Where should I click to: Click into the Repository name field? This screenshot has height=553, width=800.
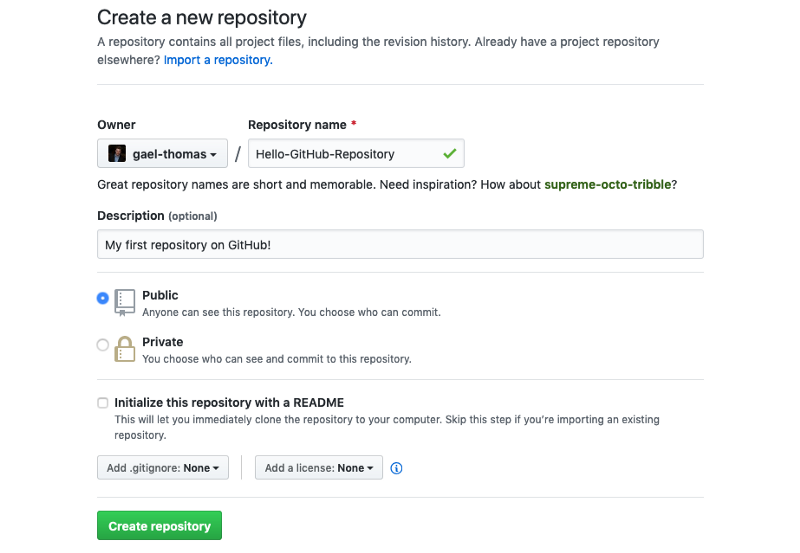point(340,154)
